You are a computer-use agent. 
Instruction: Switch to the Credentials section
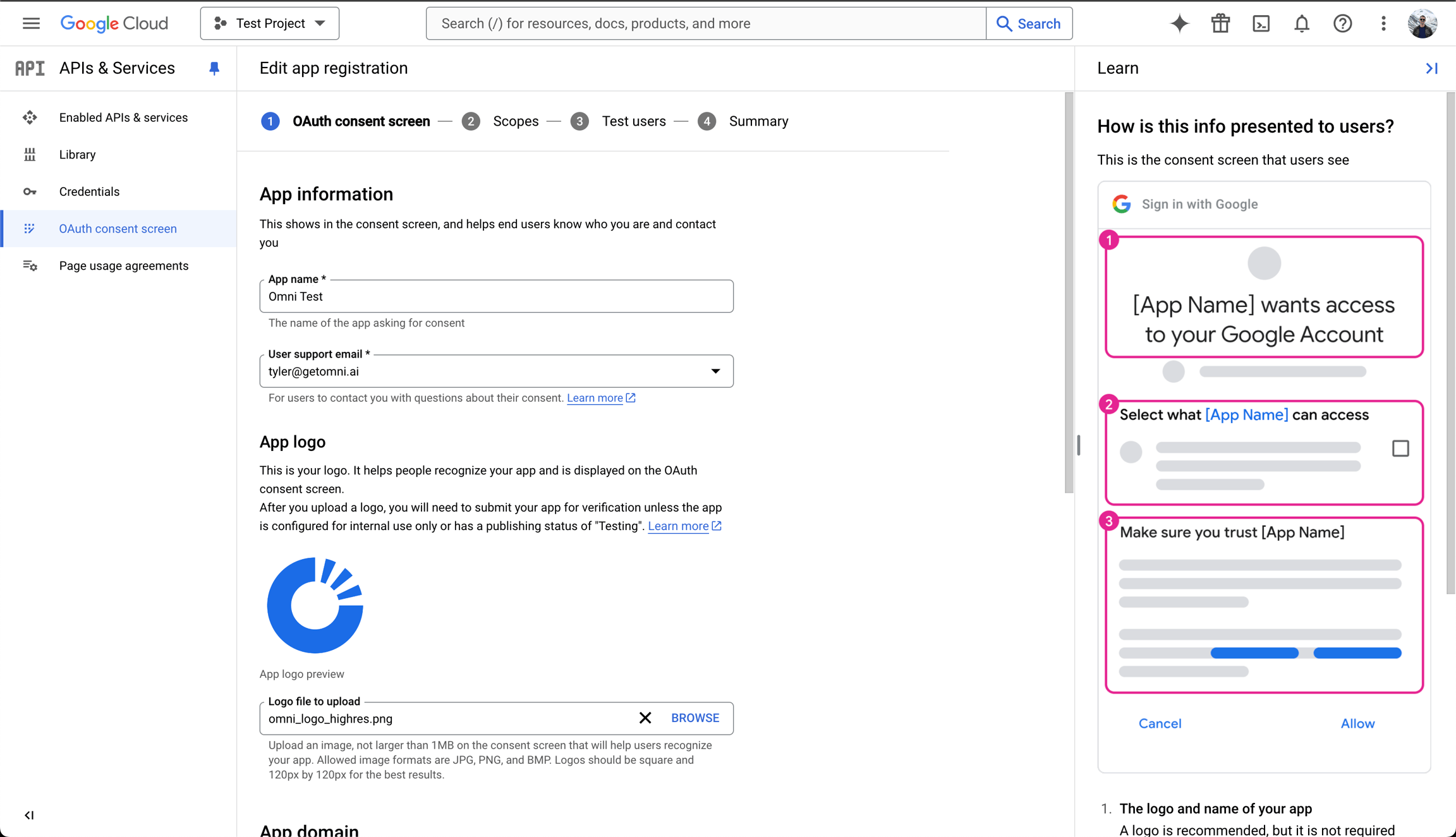[89, 191]
